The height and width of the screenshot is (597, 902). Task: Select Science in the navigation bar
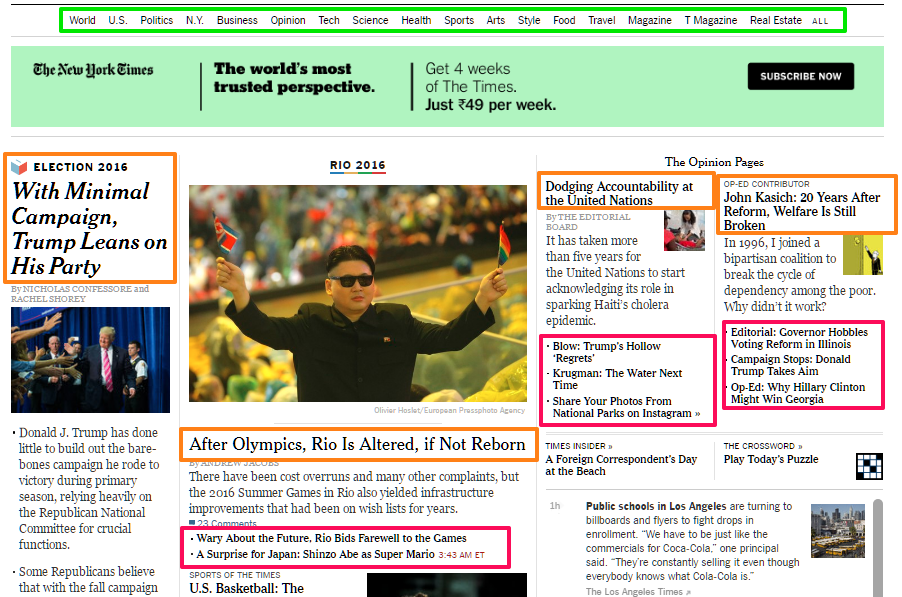click(x=370, y=20)
